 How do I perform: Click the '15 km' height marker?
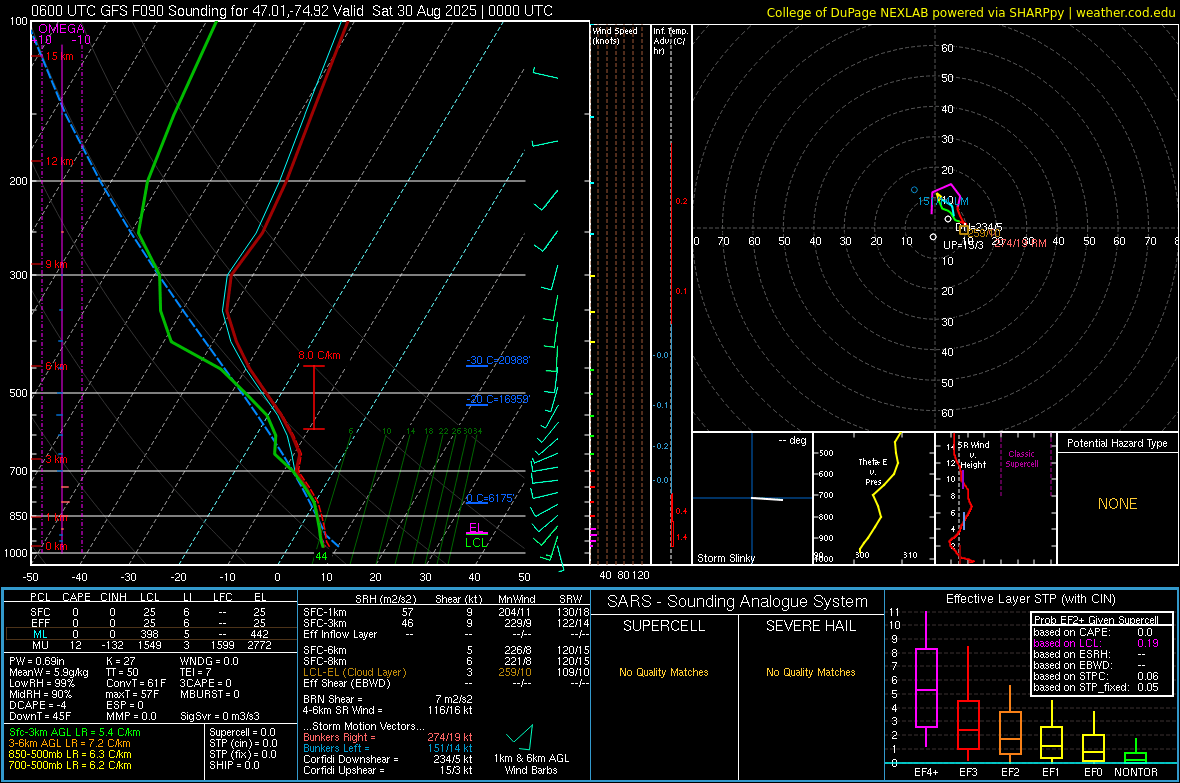click(x=58, y=56)
